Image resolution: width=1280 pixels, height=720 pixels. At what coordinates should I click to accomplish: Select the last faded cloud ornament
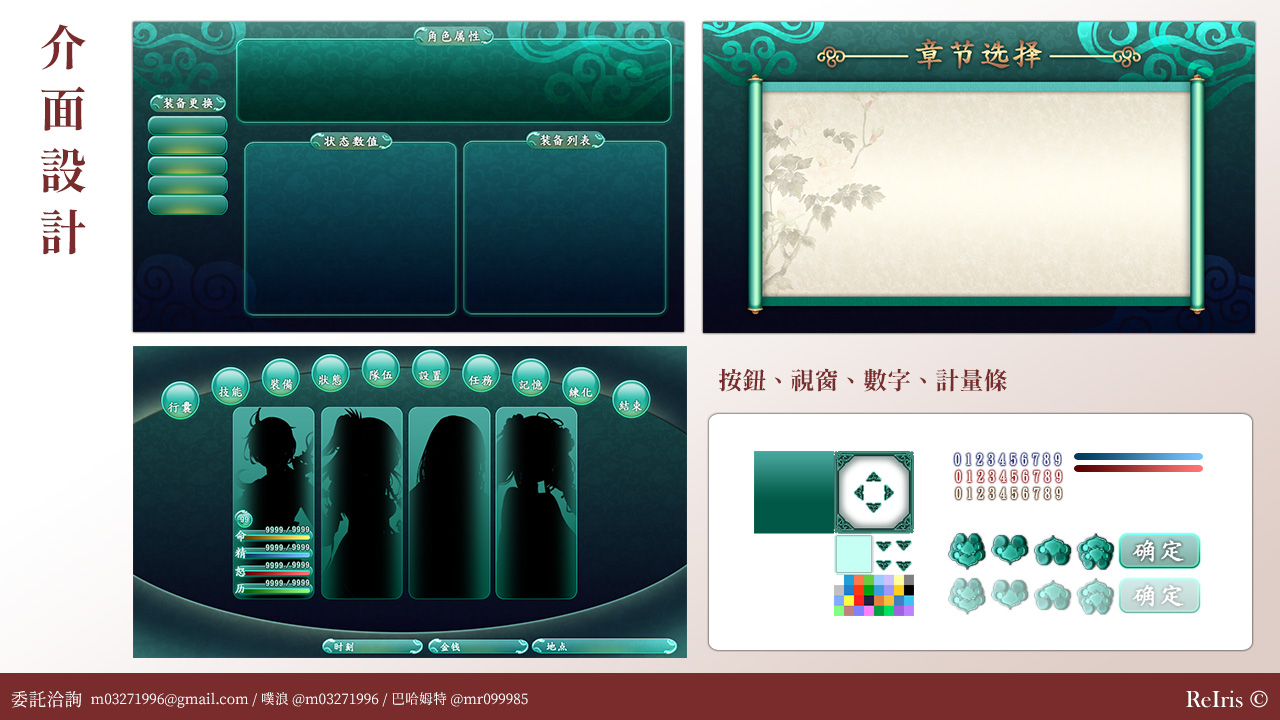(1096, 596)
